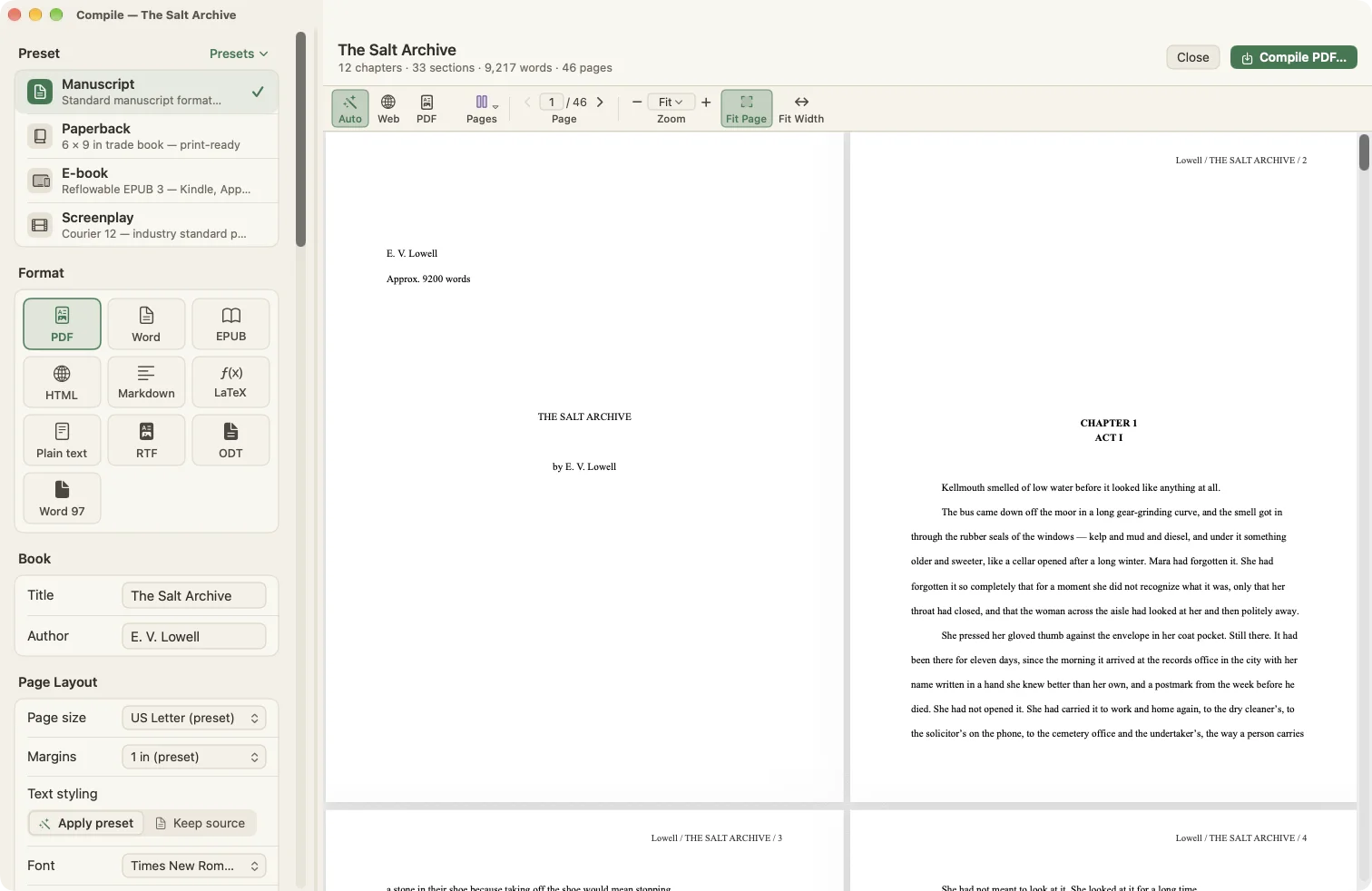The image size is (1372, 891).
Task: Open the Presets dropdown
Action: tap(239, 54)
